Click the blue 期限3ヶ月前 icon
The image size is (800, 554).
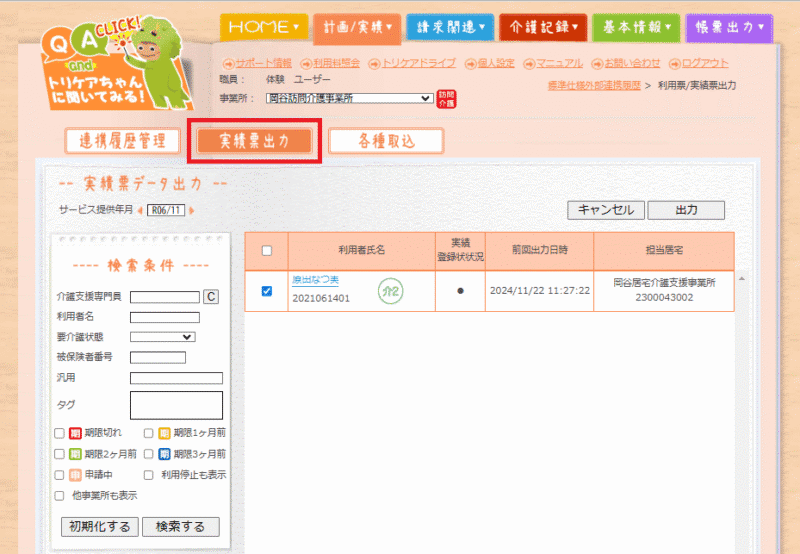163,454
